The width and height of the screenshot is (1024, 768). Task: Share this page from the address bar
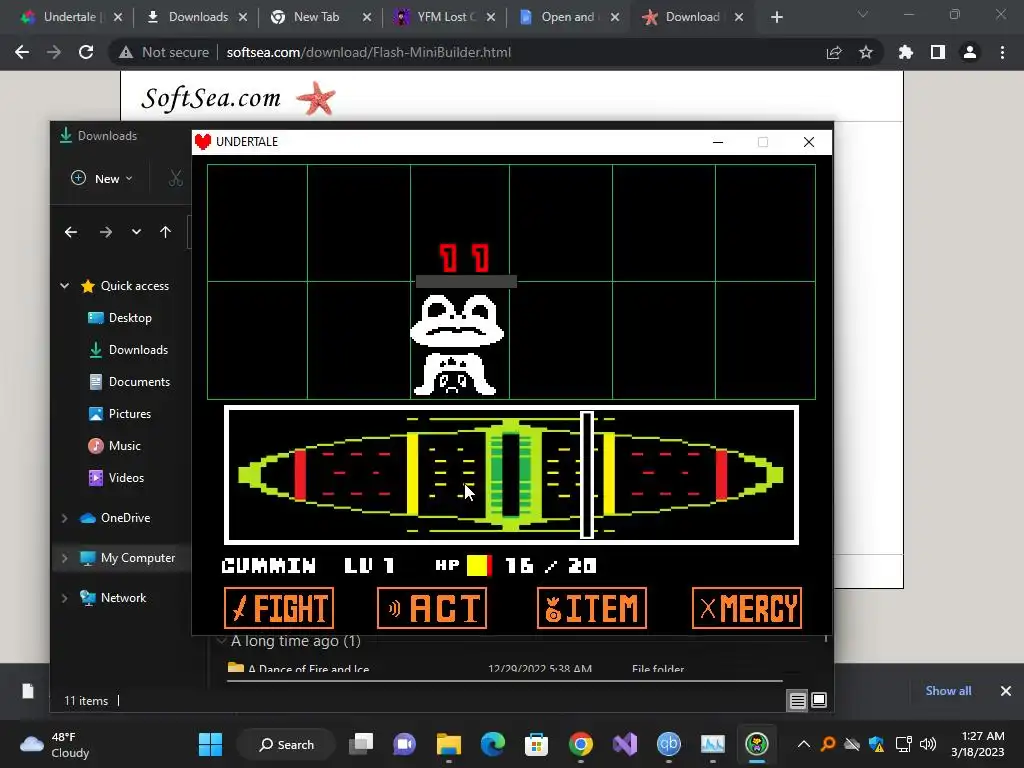(x=834, y=52)
